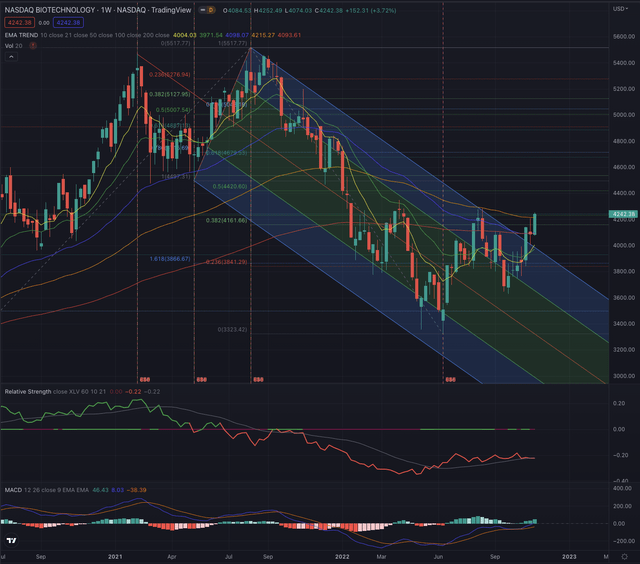Image resolution: width=640 pixels, height=564 pixels.
Task: Click the EMA 10 value 4004.03
Action: click(184, 35)
